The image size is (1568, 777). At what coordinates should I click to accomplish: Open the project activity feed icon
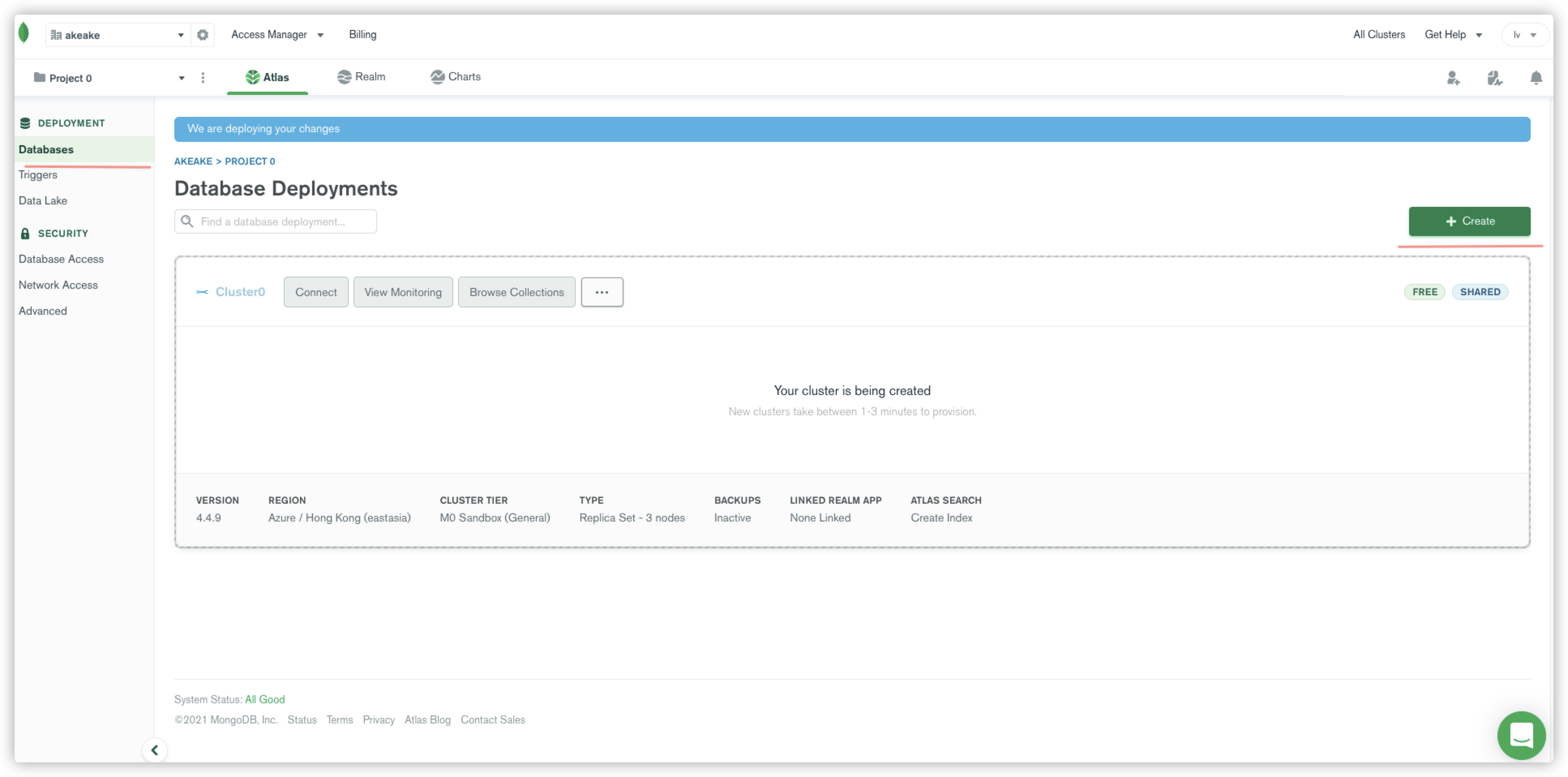click(1494, 78)
